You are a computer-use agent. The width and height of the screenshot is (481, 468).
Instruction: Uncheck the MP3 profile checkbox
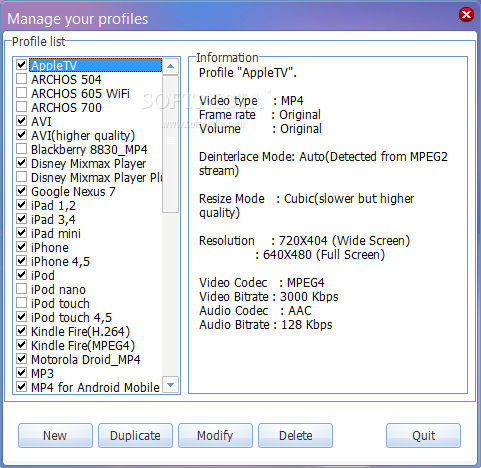pyautogui.click(x=22, y=373)
